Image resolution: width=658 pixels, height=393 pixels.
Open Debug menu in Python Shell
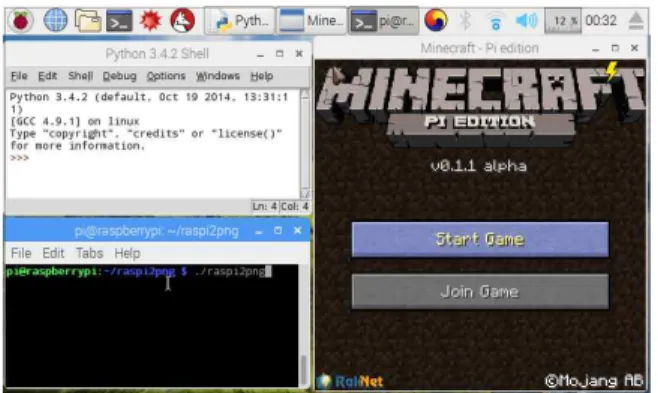pyautogui.click(x=120, y=76)
